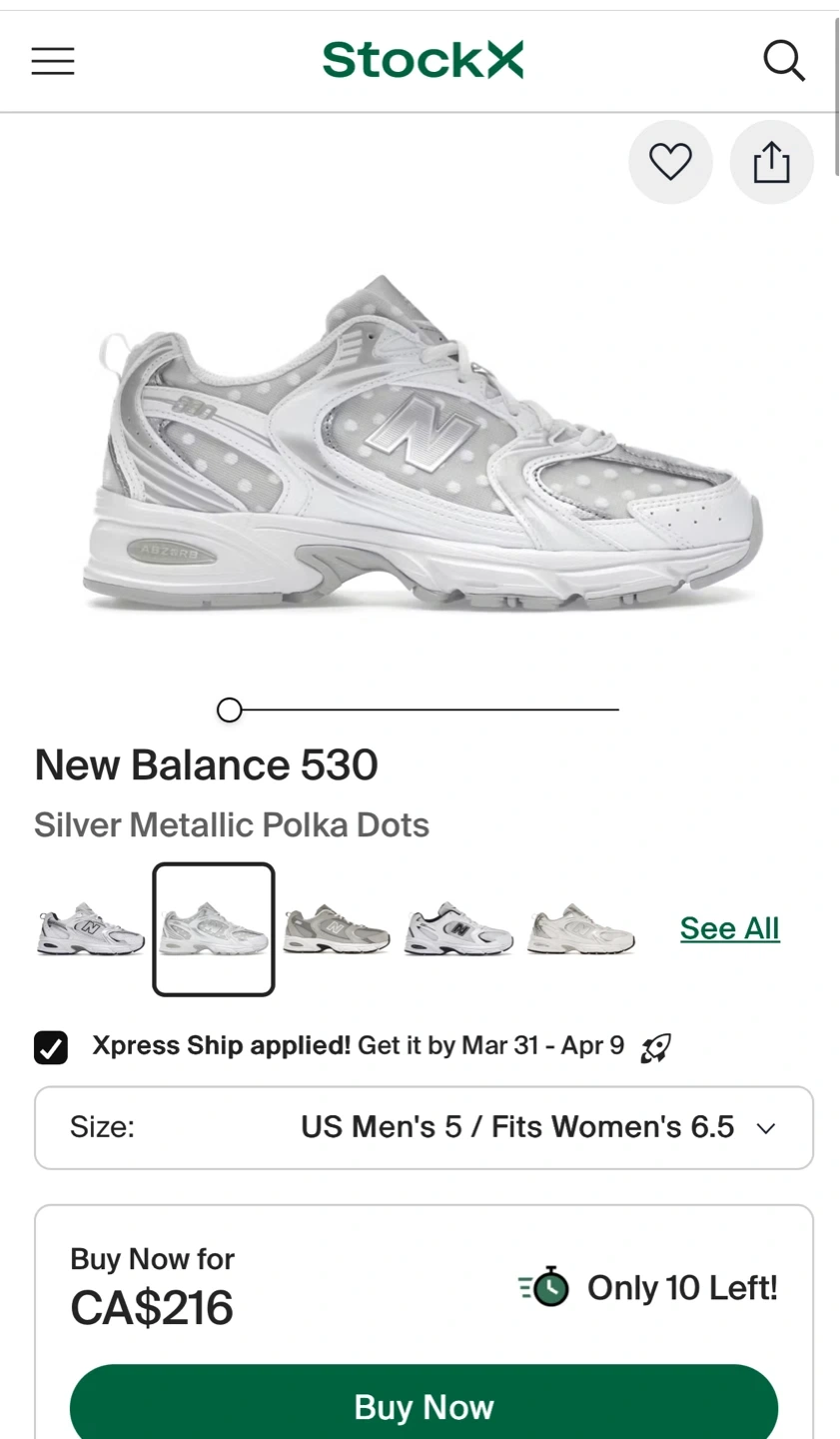Select the first shoe colorway thumbnail
Image resolution: width=840 pixels, height=1439 pixels.
[x=91, y=929]
